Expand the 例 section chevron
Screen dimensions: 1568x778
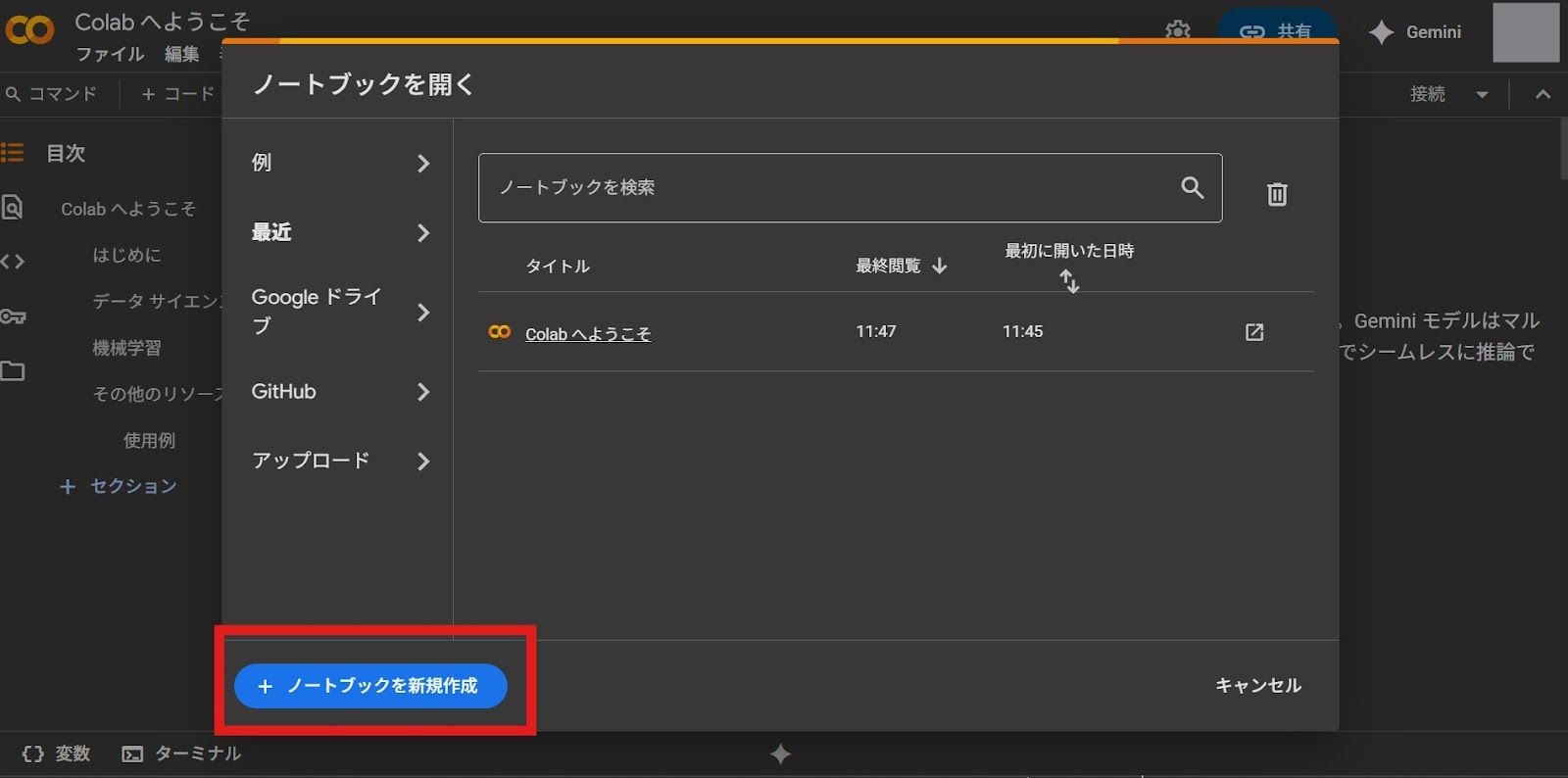[422, 164]
